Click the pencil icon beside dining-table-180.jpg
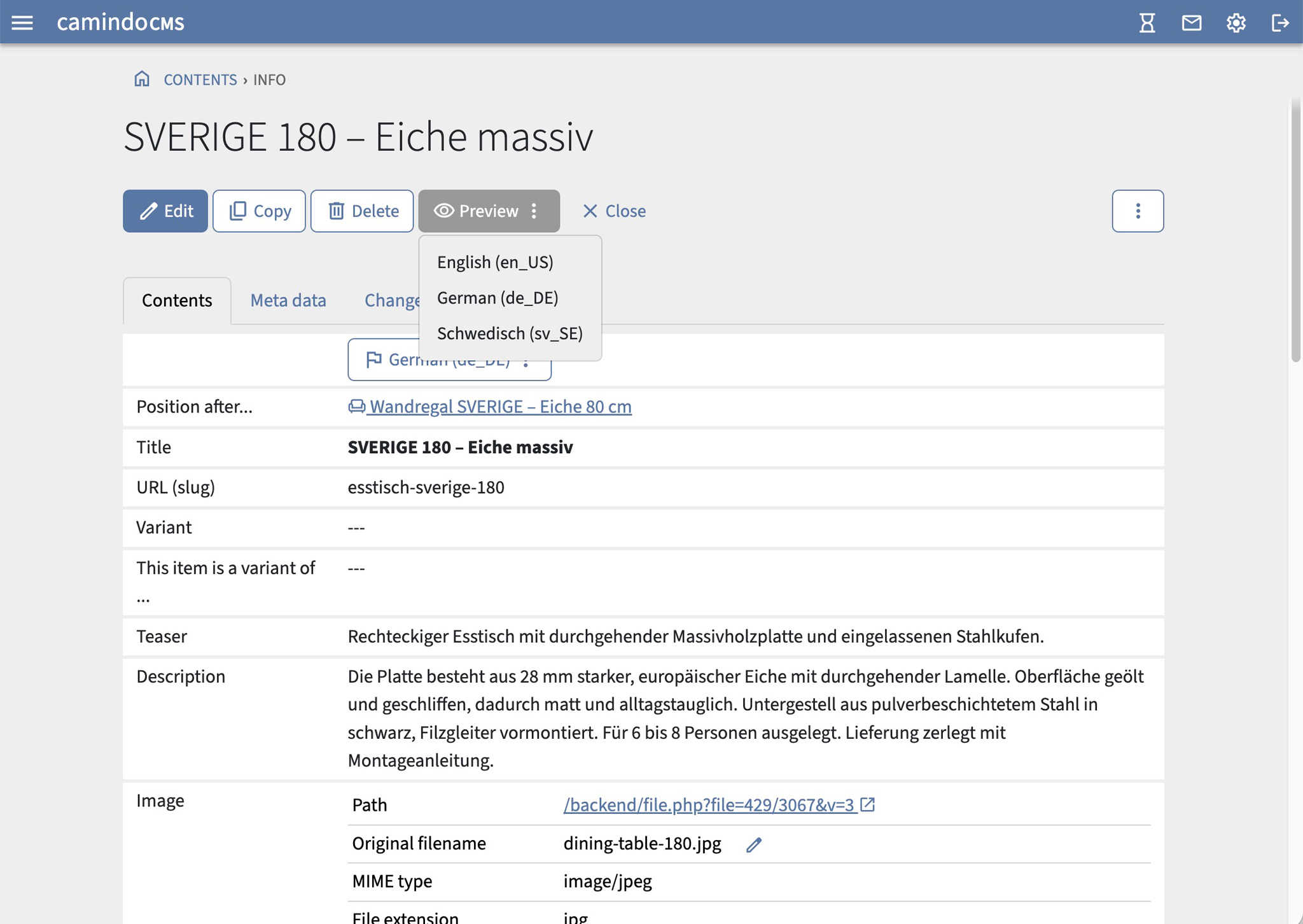This screenshot has width=1303, height=924. tap(754, 844)
